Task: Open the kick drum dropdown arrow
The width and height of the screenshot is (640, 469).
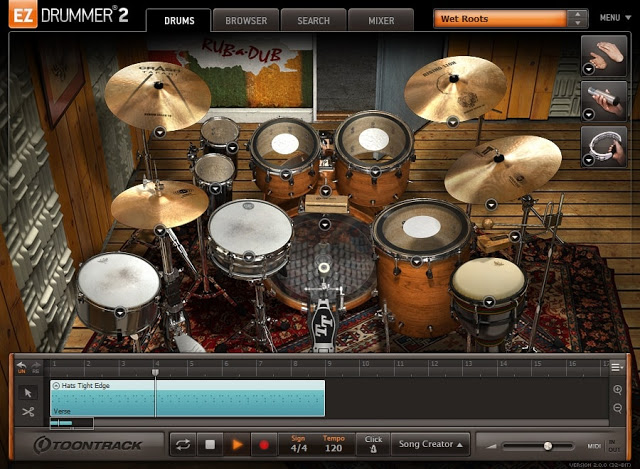Action: coord(325,224)
